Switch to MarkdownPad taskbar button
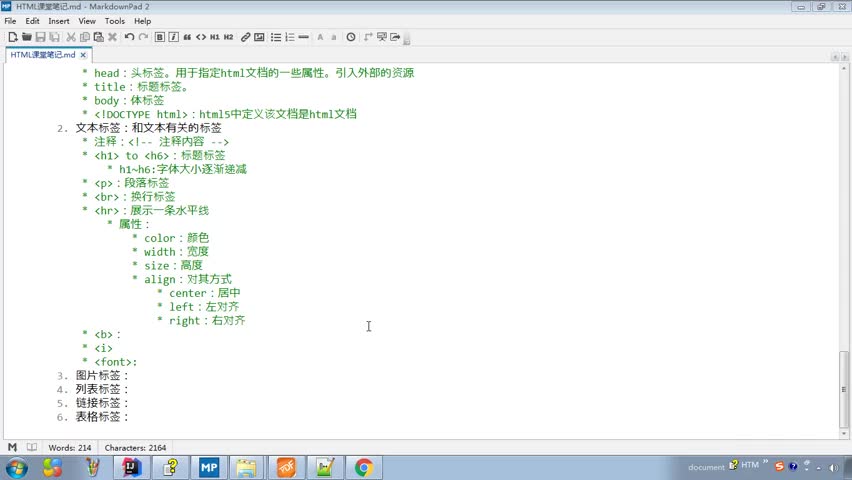The image size is (852, 480). coord(209,467)
